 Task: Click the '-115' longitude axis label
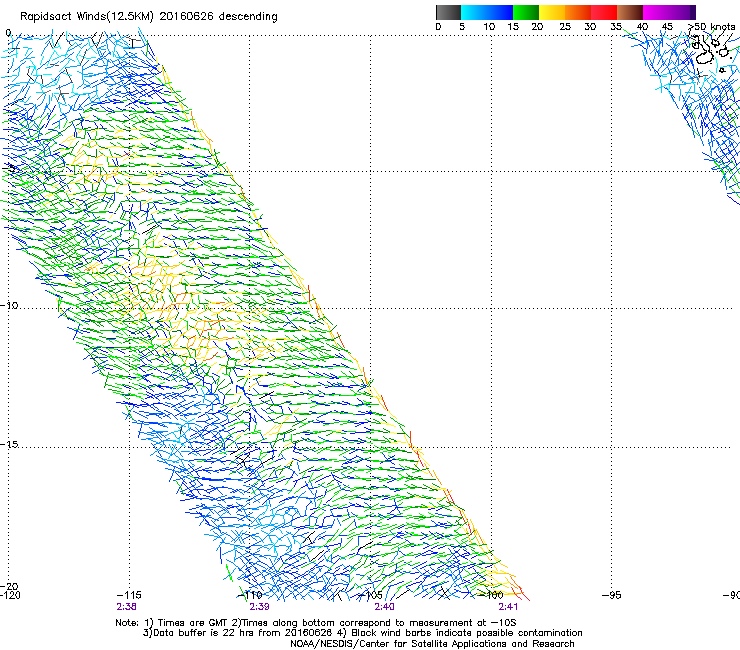(128, 595)
